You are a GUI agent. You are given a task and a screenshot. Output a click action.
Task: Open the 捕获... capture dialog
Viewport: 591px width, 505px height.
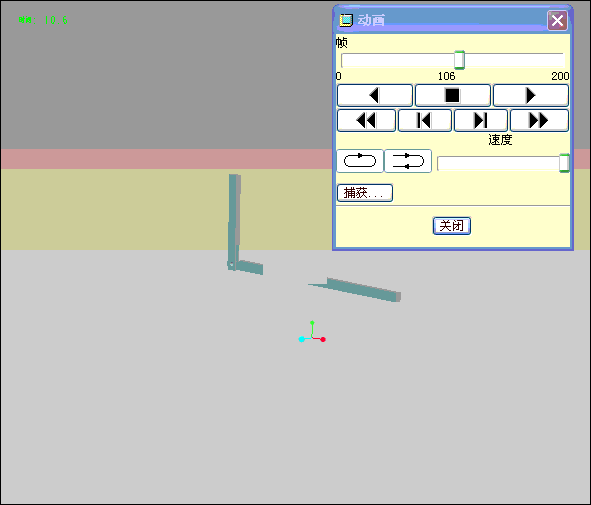click(364, 193)
